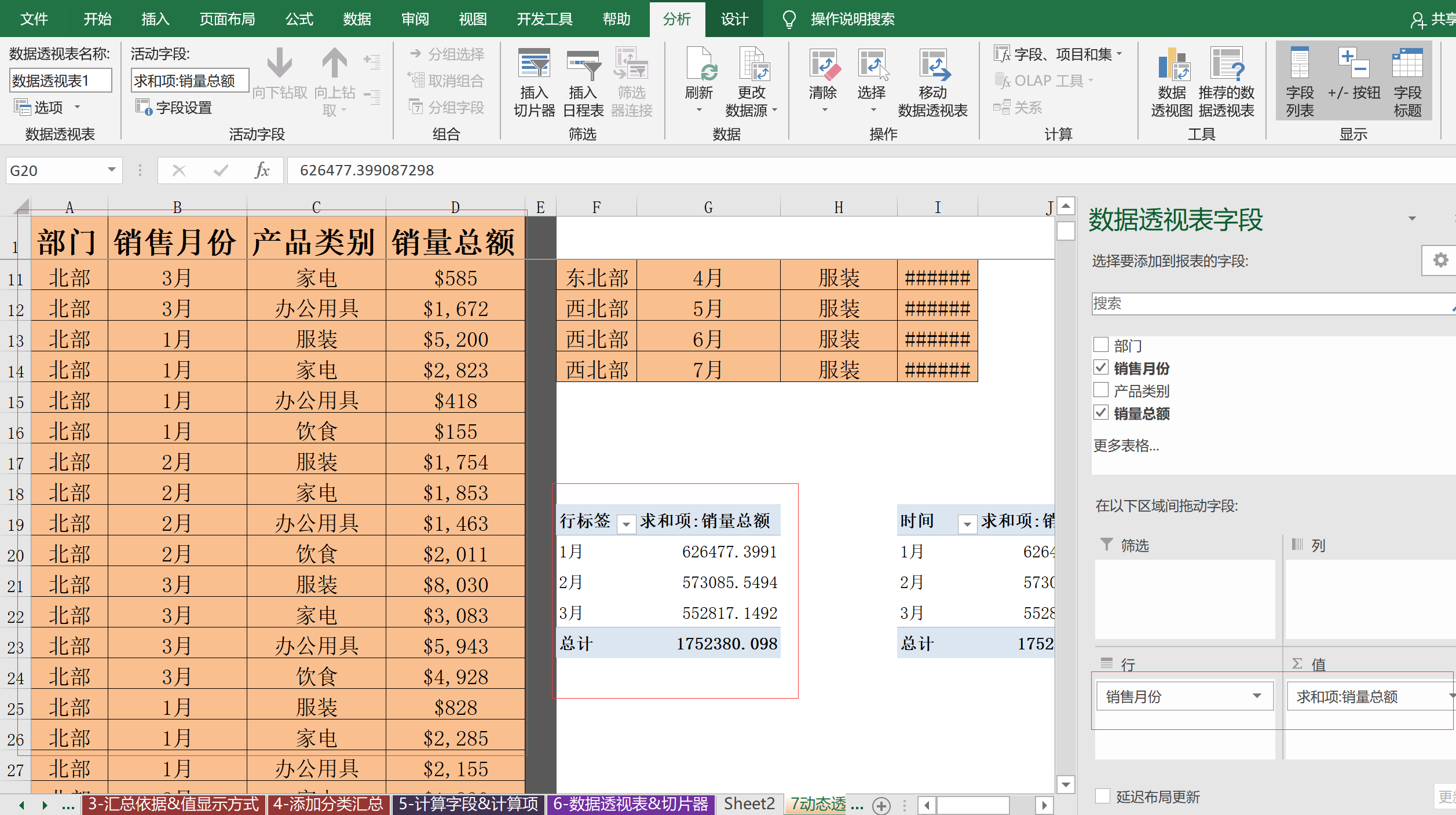Expand the 刷新 refresh dropdown arrow

[699, 110]
